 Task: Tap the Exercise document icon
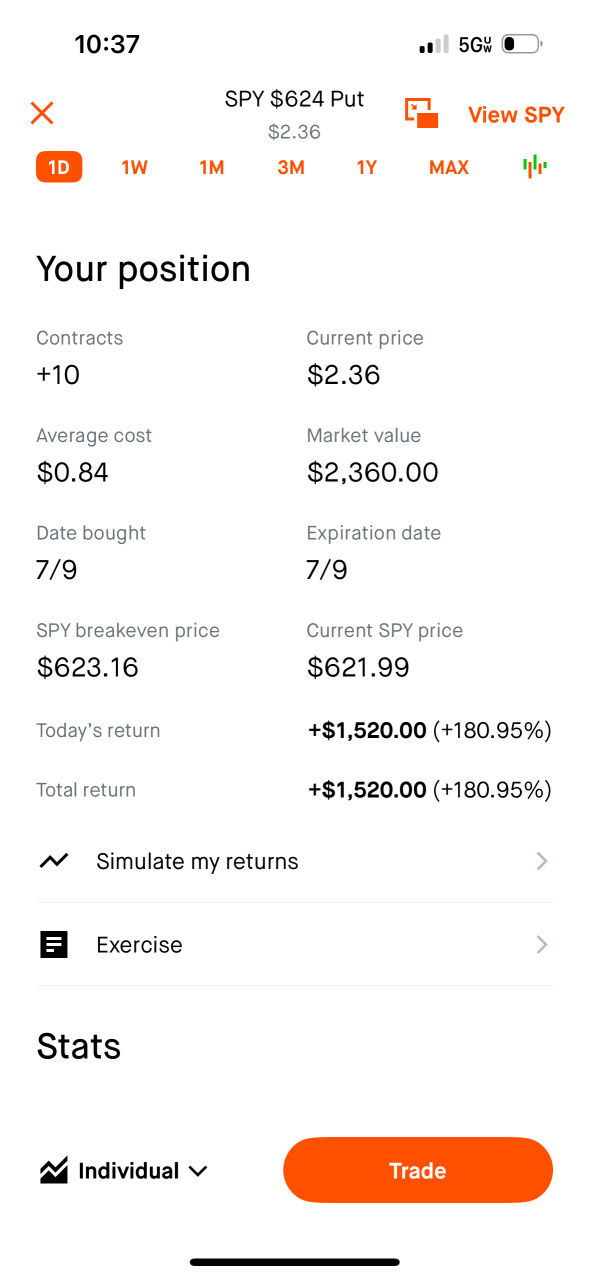click(54, 945)
